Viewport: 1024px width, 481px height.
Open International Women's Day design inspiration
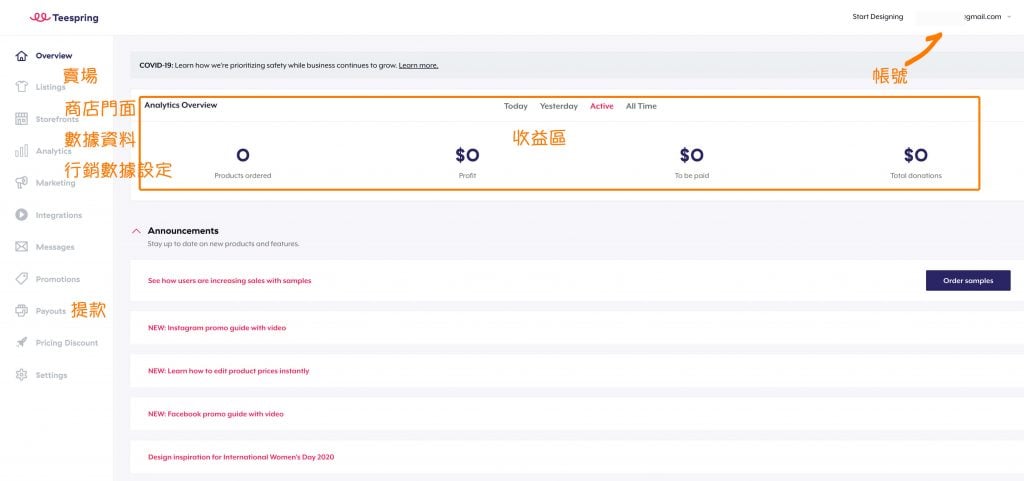241,457
